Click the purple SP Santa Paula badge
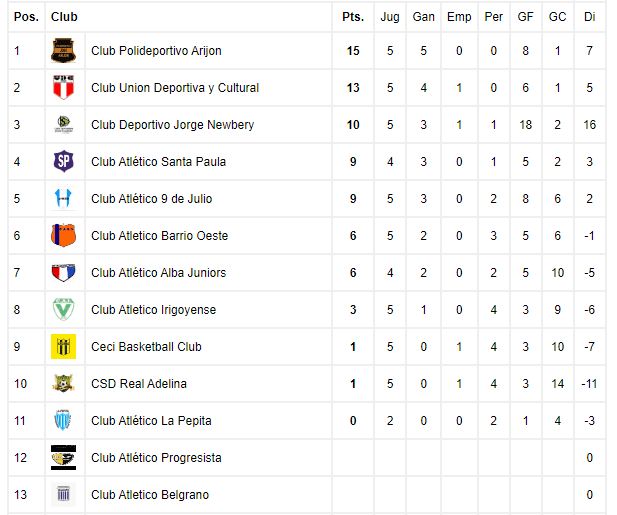The width and height of the screenshot is (617, 515). [x=63, y=161]
